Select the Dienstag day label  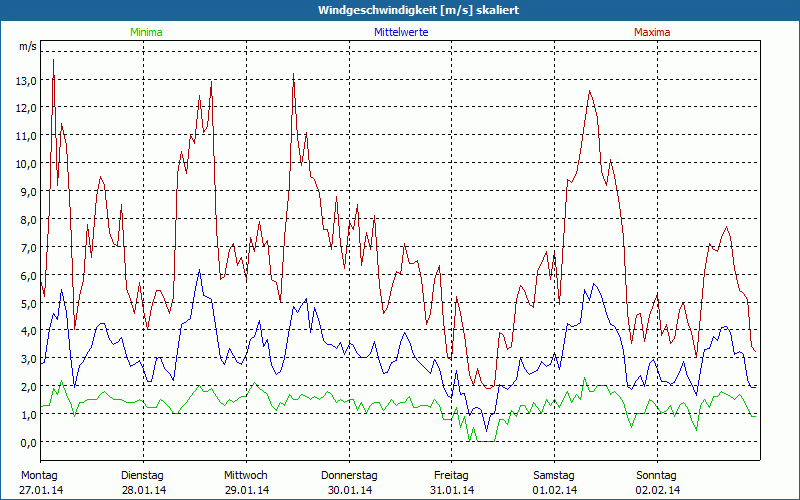[142, 475]
